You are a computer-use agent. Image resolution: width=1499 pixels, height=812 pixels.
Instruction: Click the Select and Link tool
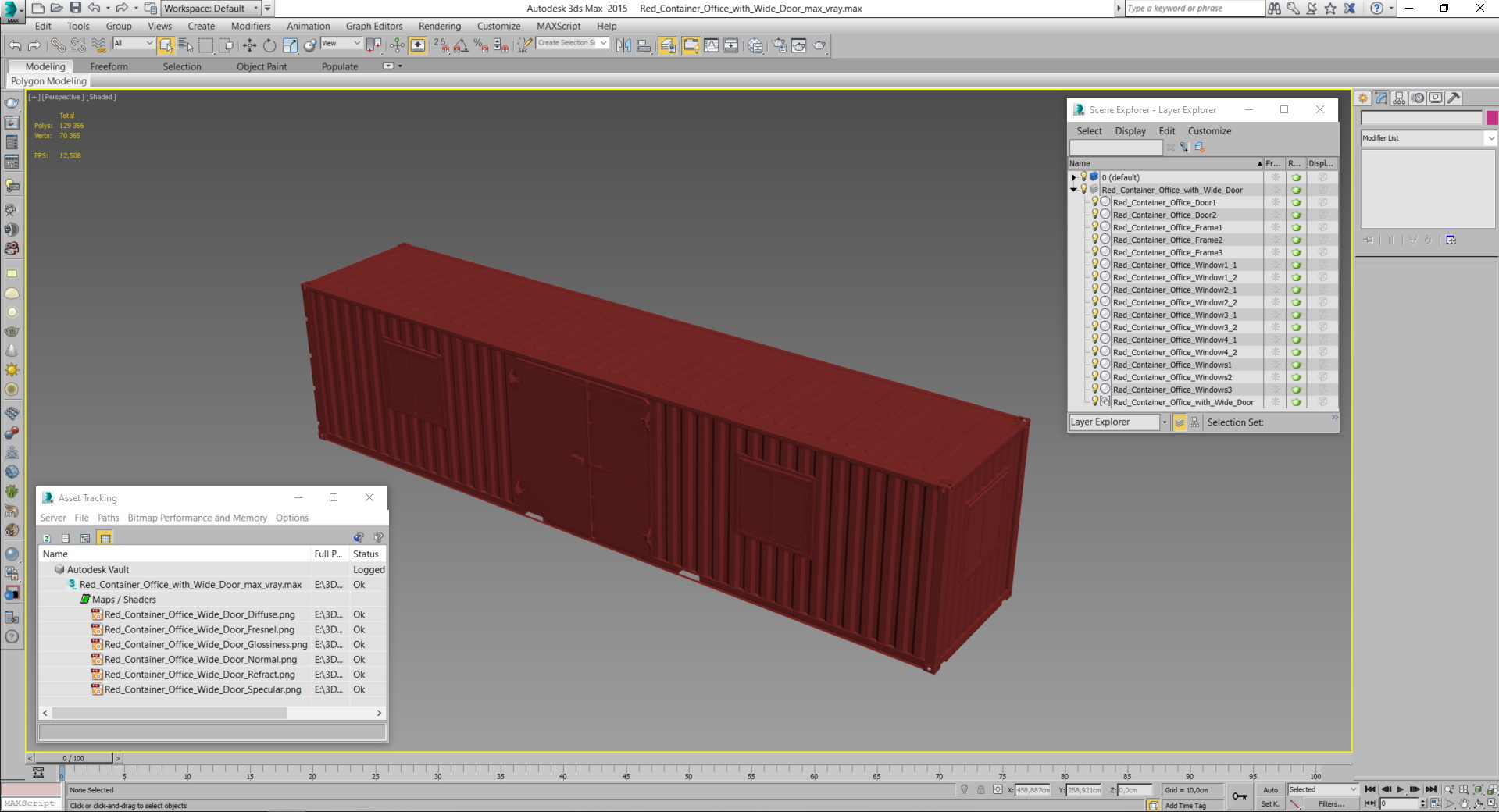[x=59, y=45]
